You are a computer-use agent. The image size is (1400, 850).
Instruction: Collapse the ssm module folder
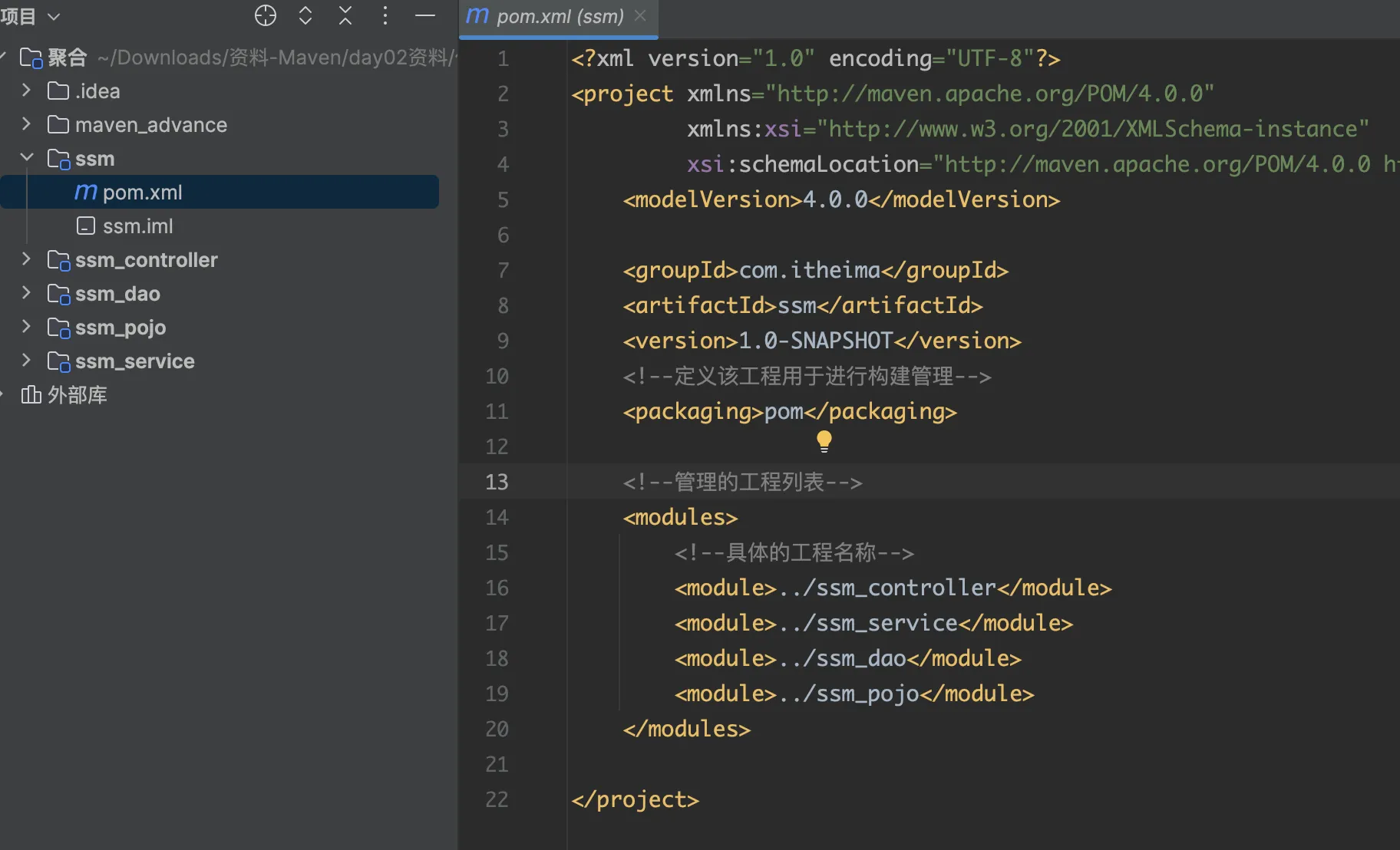pos(27,158)
